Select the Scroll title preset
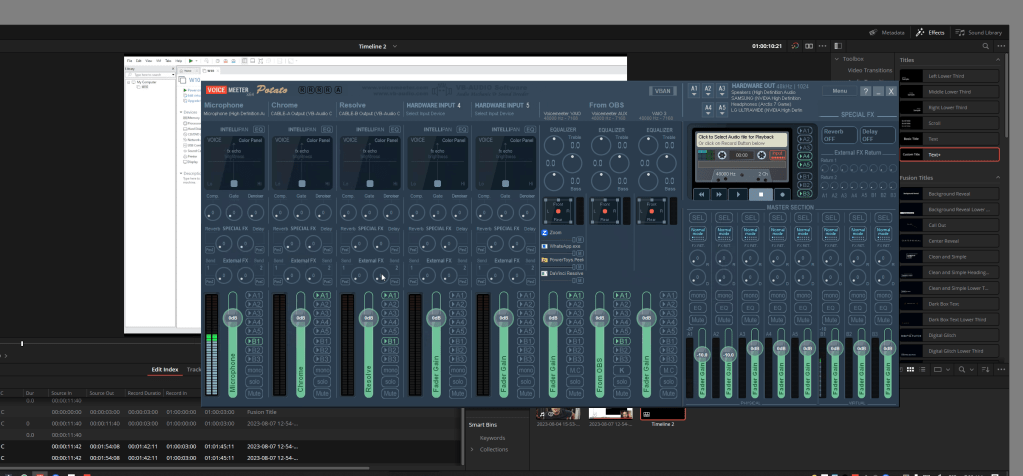Image resolution: width=1023 pixels, height=476 pixels. (x=949, y=123)
